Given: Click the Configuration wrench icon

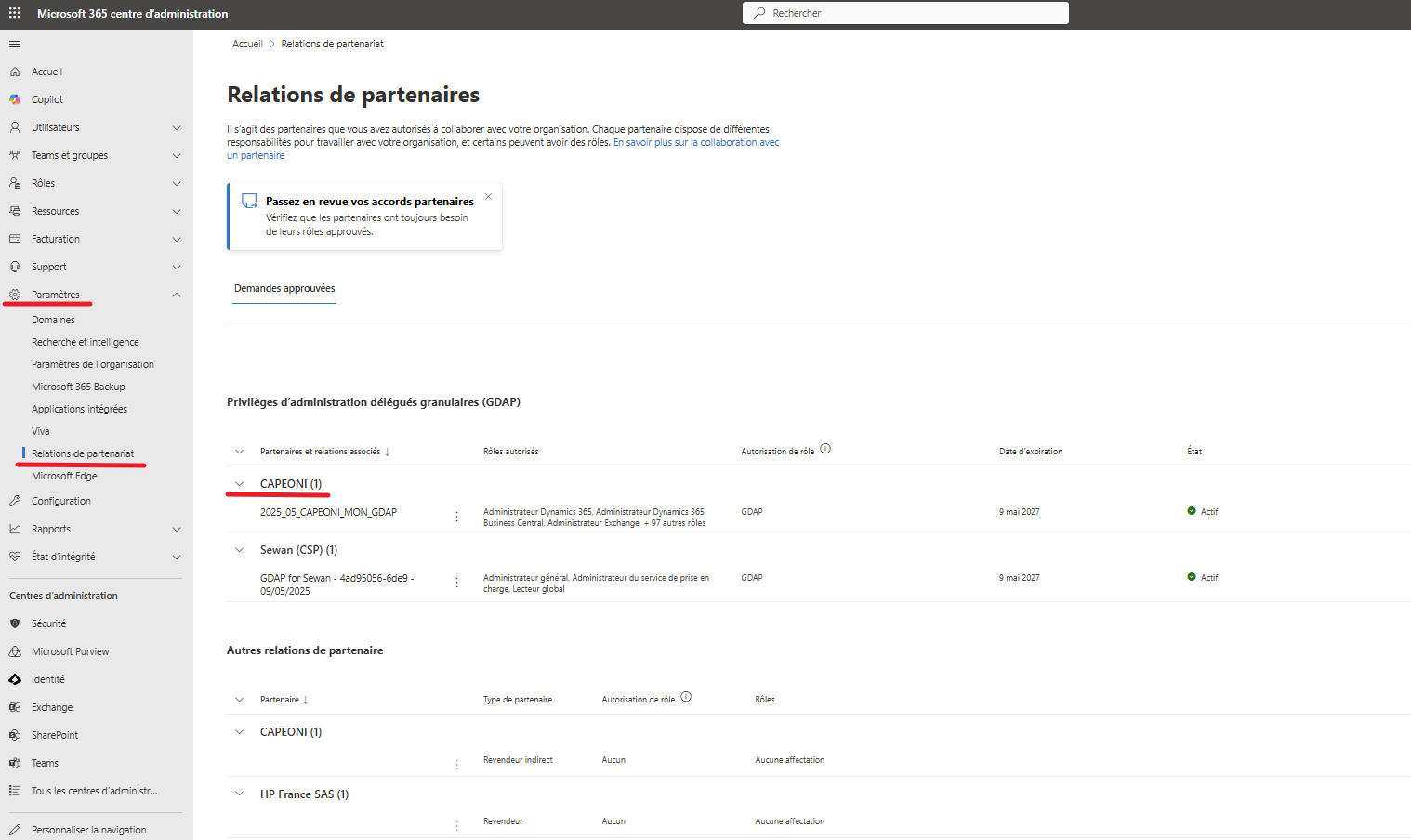Looking at the screenshot, I should click(15, 501).
